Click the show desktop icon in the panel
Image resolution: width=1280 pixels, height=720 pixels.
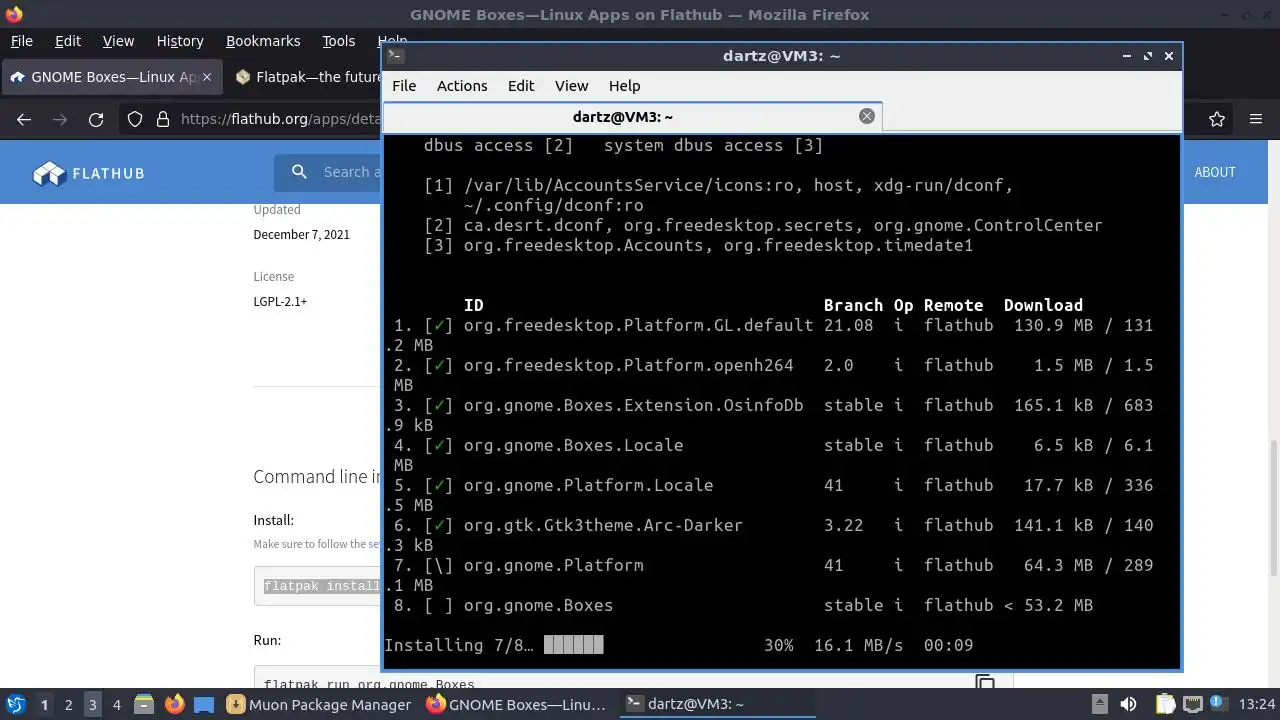point(204,704)
